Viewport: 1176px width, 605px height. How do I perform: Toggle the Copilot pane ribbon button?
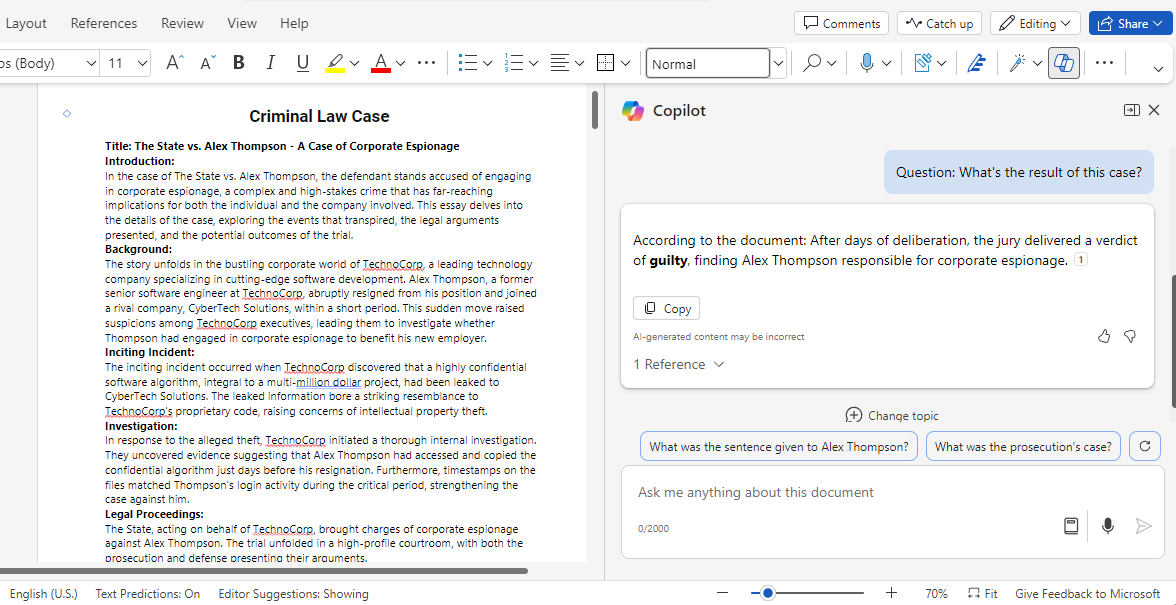point(1065,64)
